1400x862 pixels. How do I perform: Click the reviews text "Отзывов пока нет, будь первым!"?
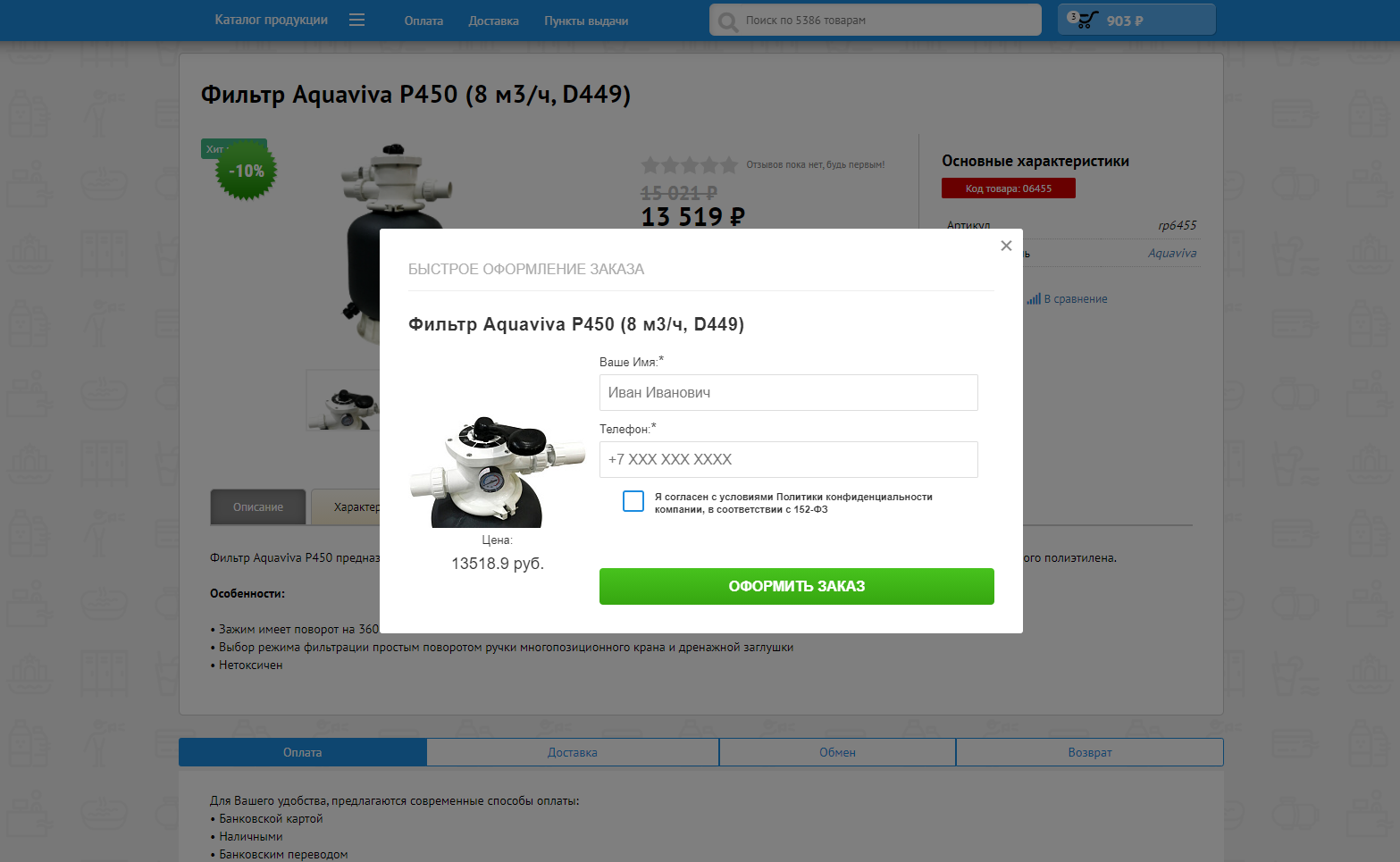point(816,165)
